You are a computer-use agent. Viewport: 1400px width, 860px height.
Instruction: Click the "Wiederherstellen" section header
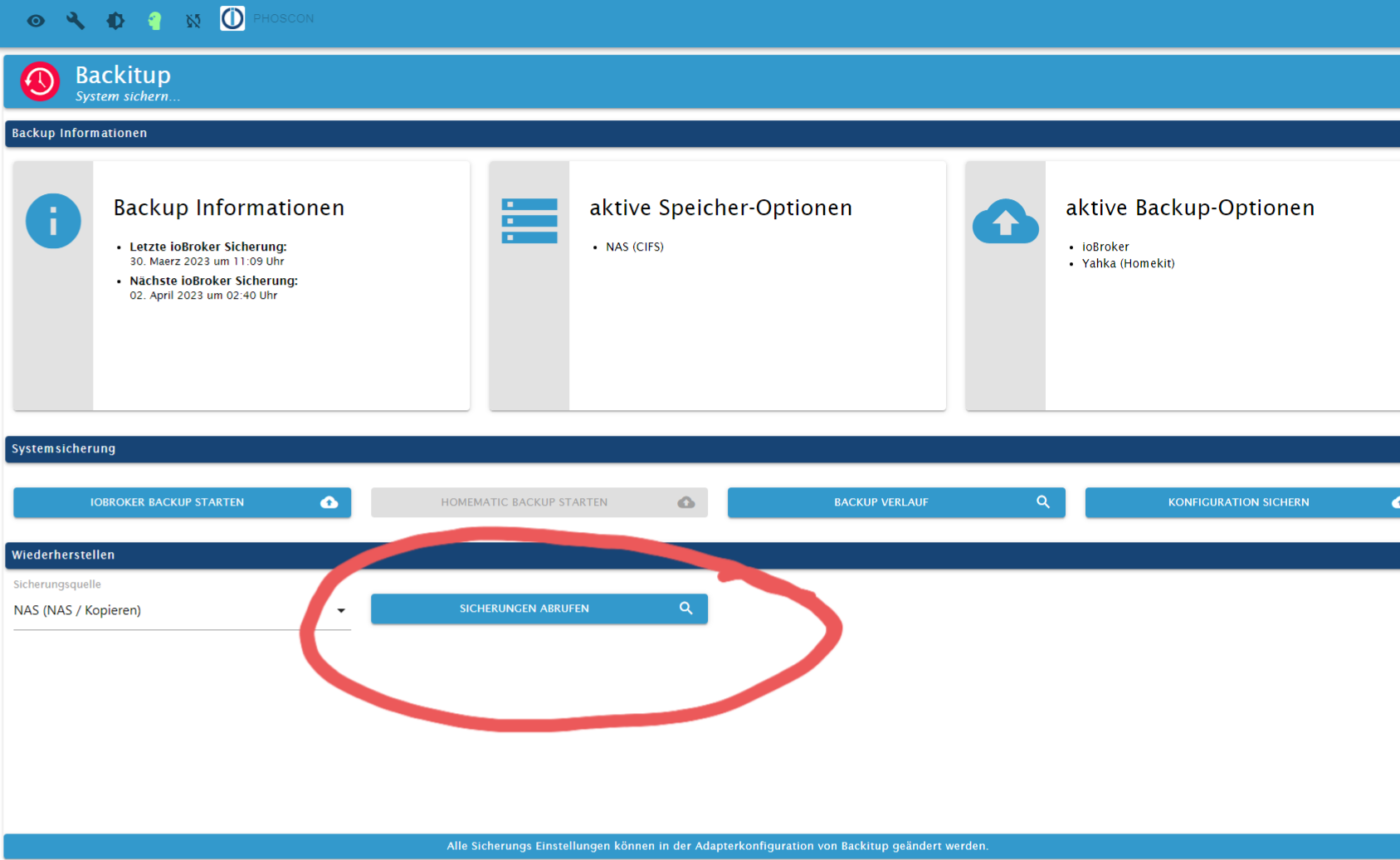click(x=63, y=555)
